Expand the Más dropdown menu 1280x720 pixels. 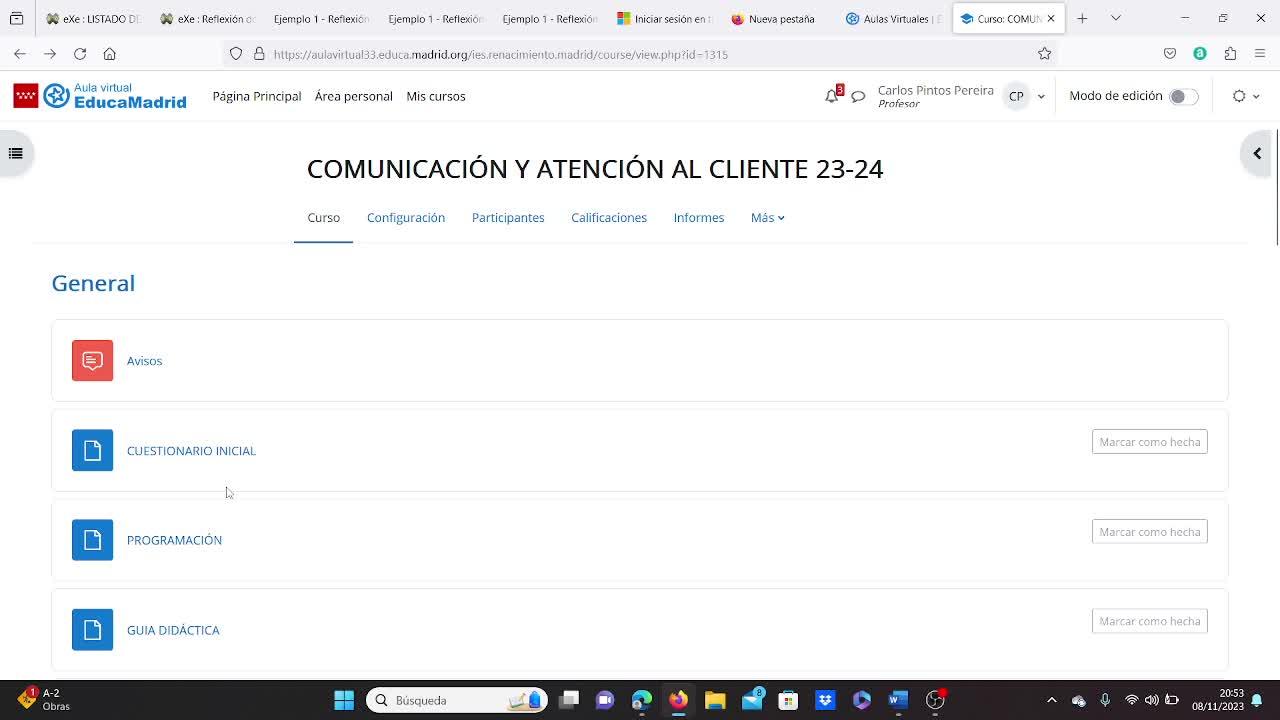767,217
